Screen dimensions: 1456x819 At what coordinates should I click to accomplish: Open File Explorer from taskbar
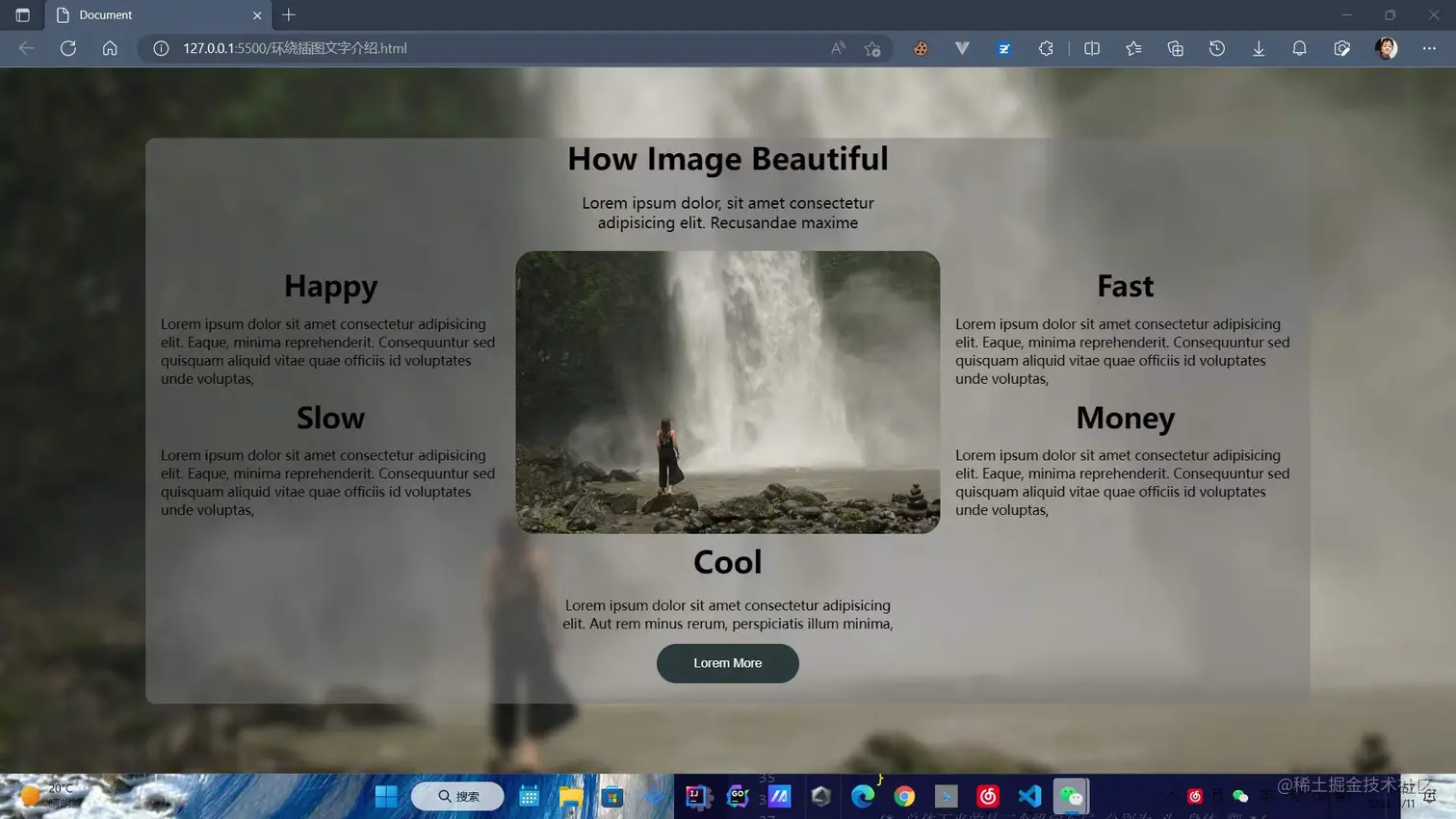click(571, 796)
